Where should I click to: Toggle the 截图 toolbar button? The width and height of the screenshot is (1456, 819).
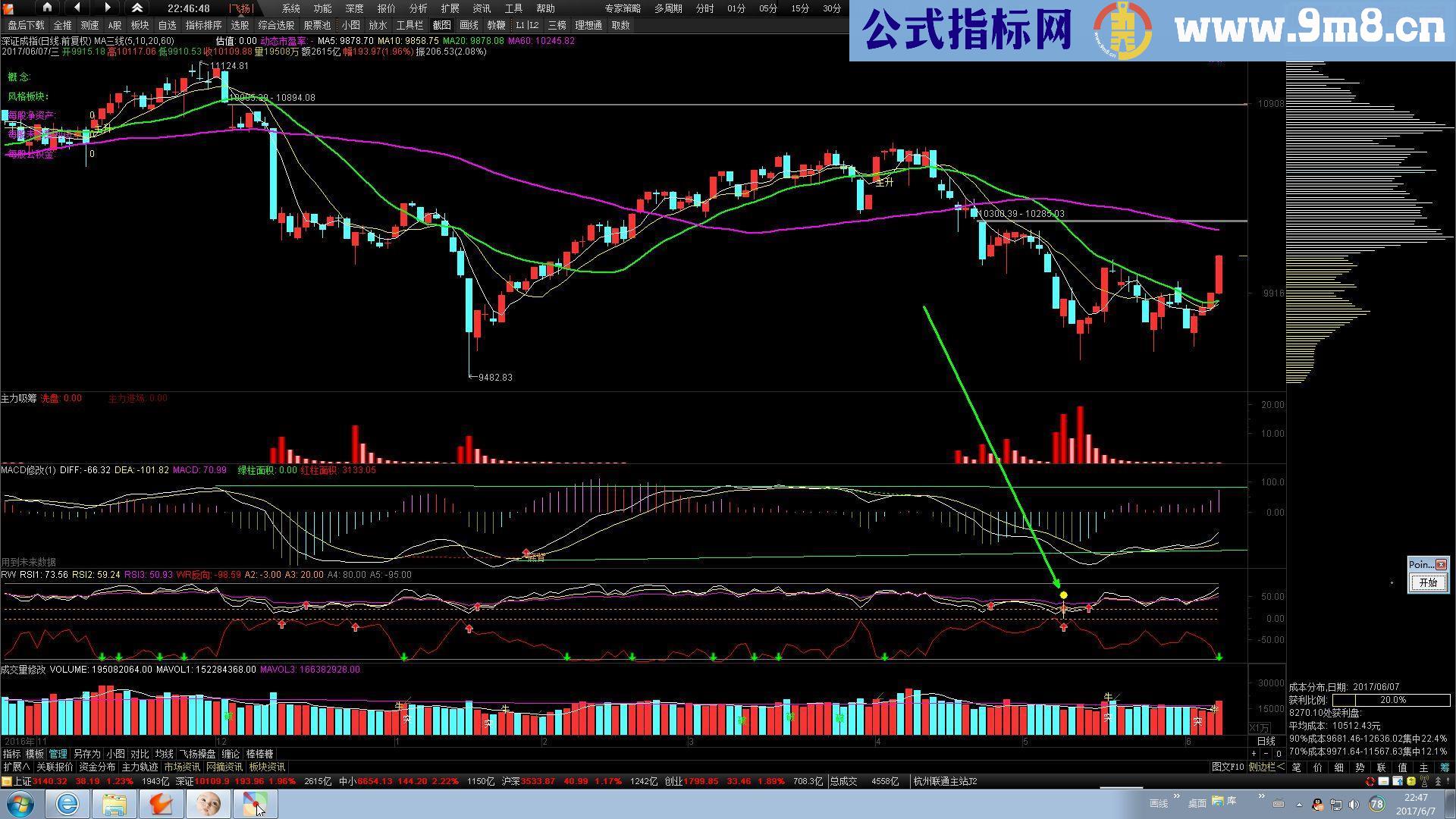(x=441, y=25)
